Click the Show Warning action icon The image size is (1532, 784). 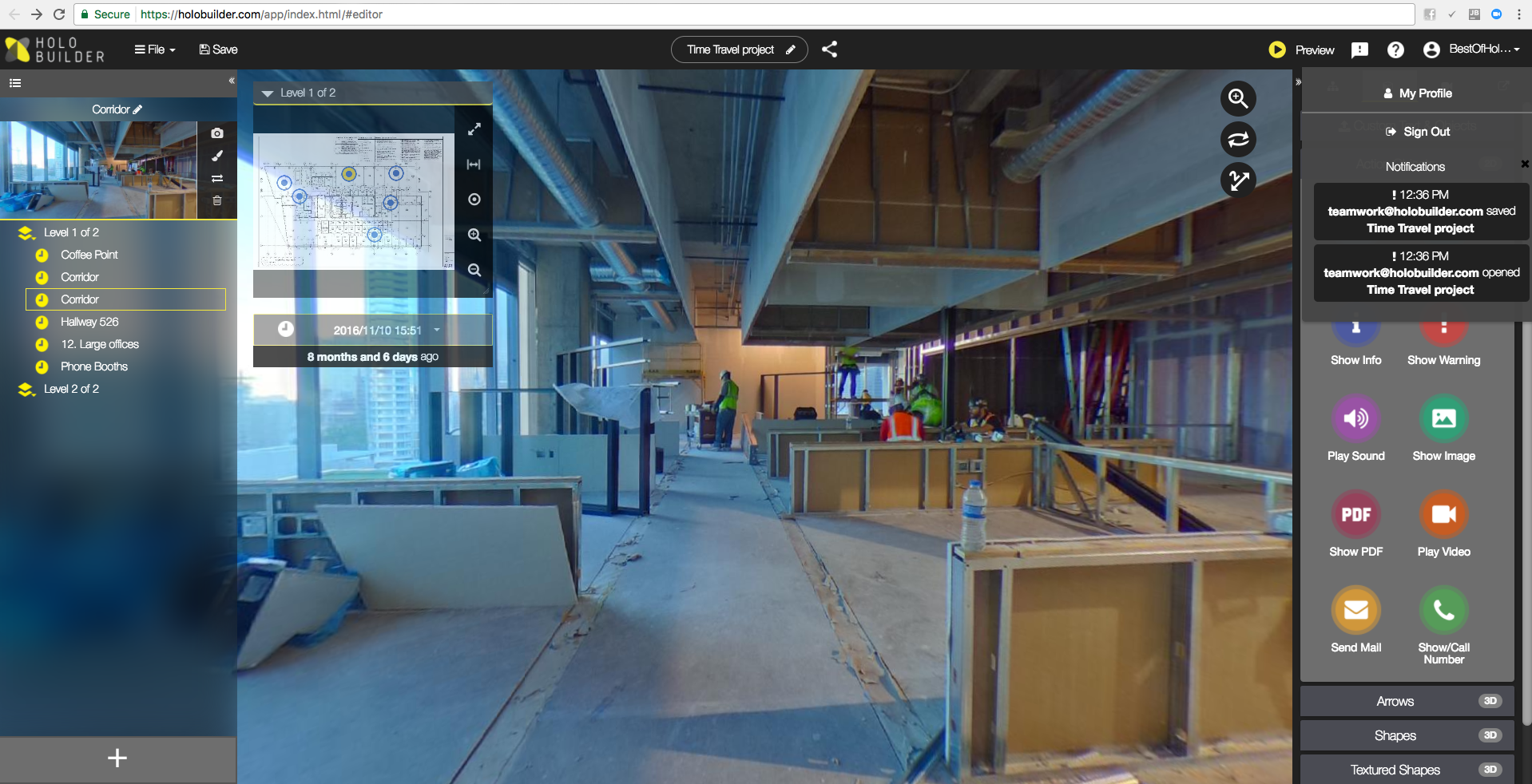pyautogui.click(x=1443, y=330)
